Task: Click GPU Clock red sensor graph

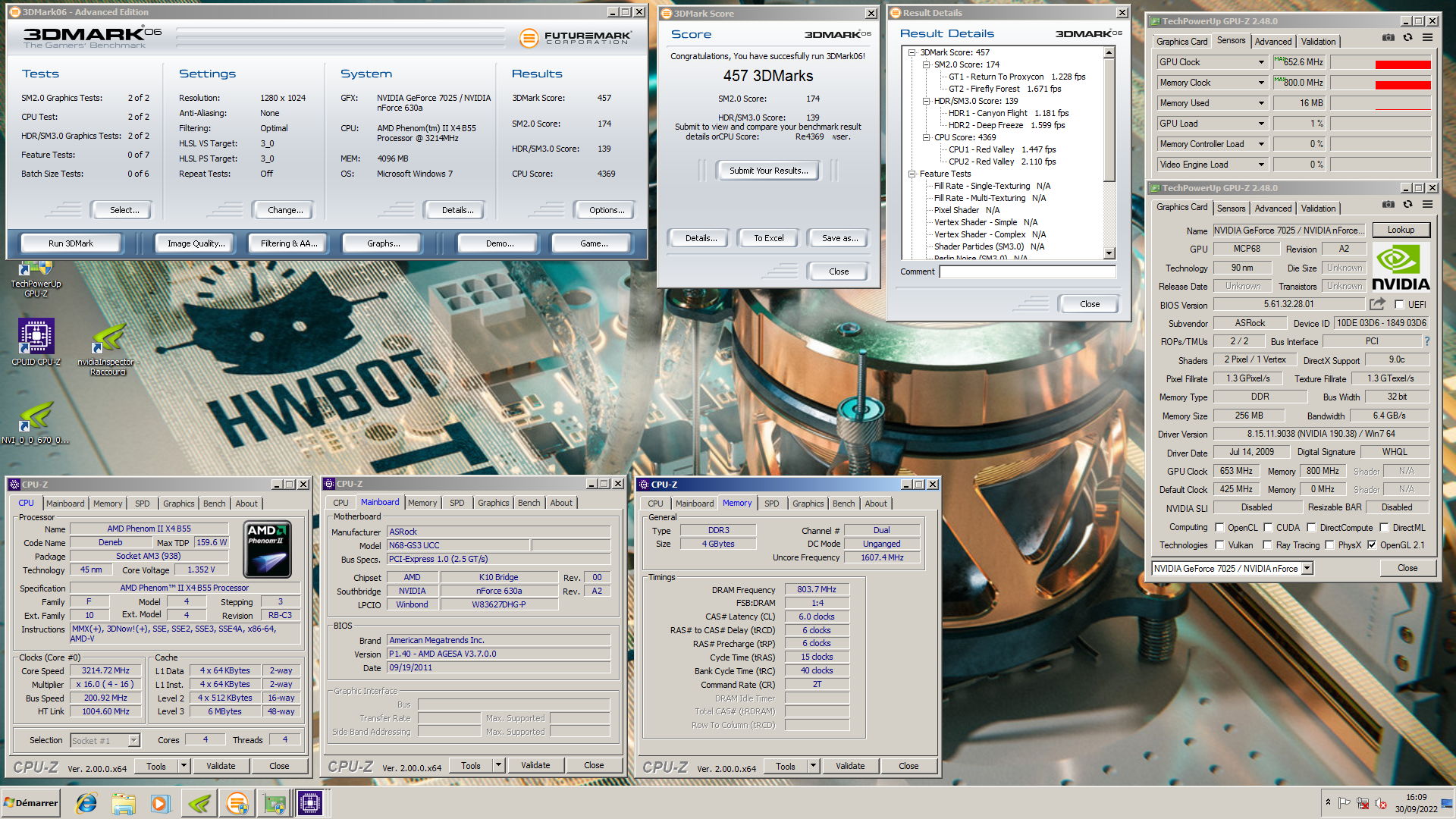Action: coord(1380,62)
